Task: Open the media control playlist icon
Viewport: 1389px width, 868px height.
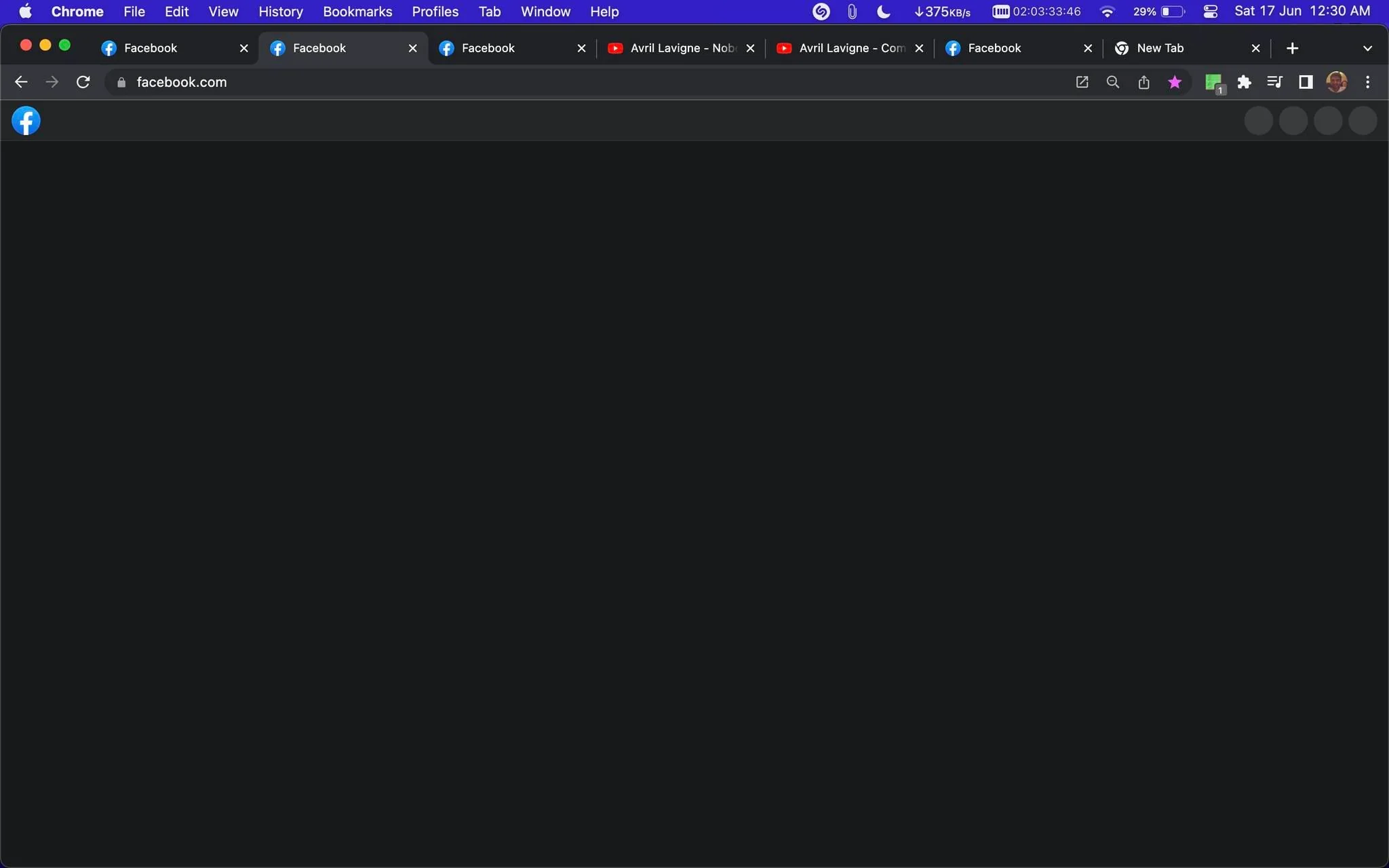Action: 1274,82
